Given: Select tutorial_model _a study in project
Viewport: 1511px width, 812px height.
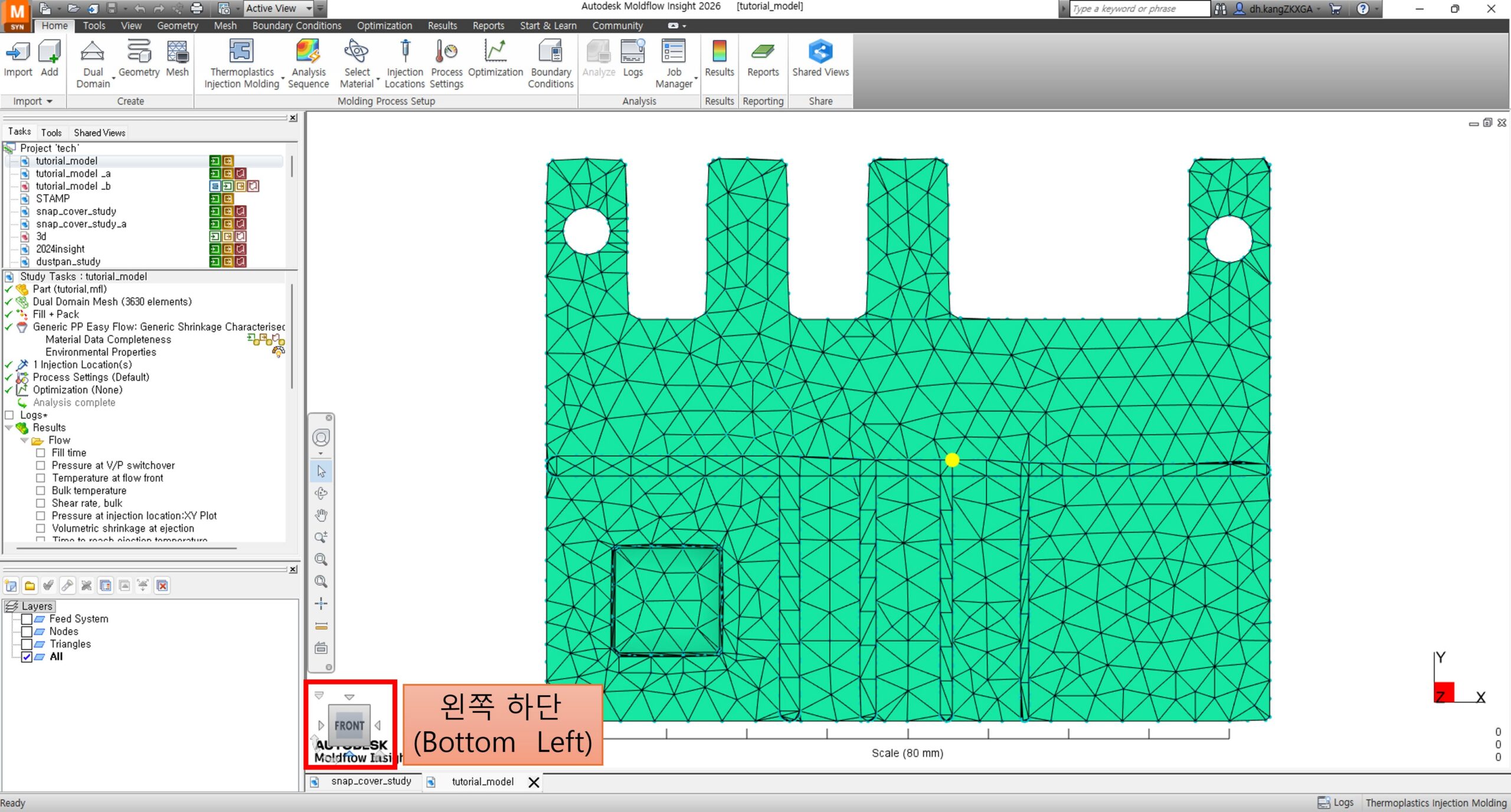Looking at the screenshot, I should [x=73, y=173].
